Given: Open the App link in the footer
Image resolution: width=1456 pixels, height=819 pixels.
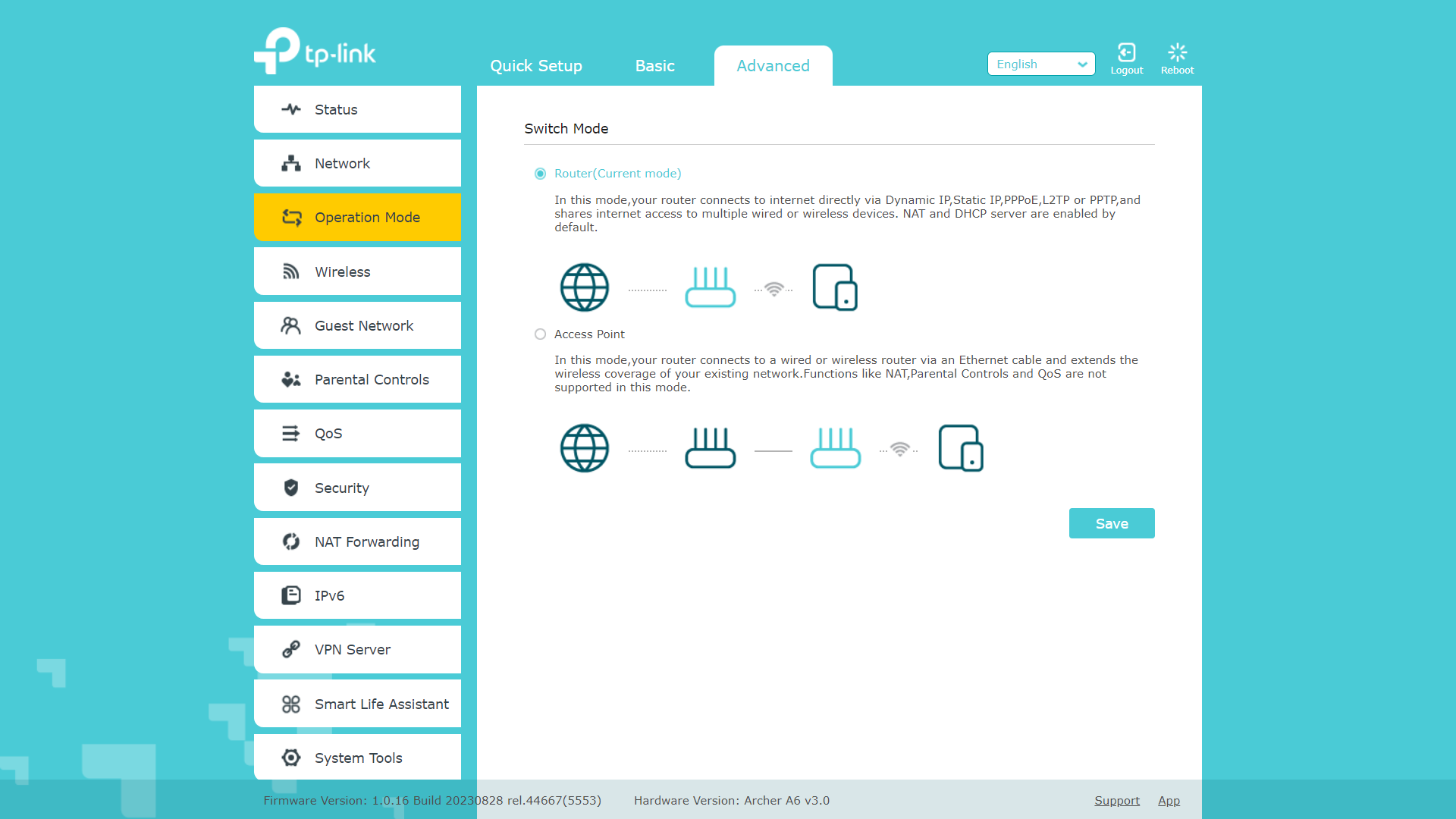Looking at the screenshot, I should pos(1169,801).
